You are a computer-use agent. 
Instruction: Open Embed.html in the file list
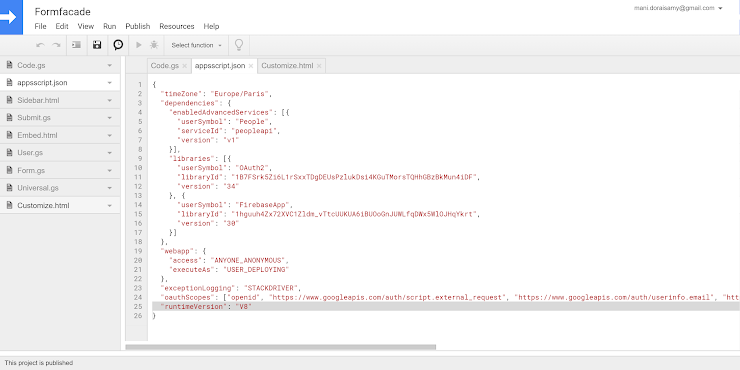coord(60,135)
